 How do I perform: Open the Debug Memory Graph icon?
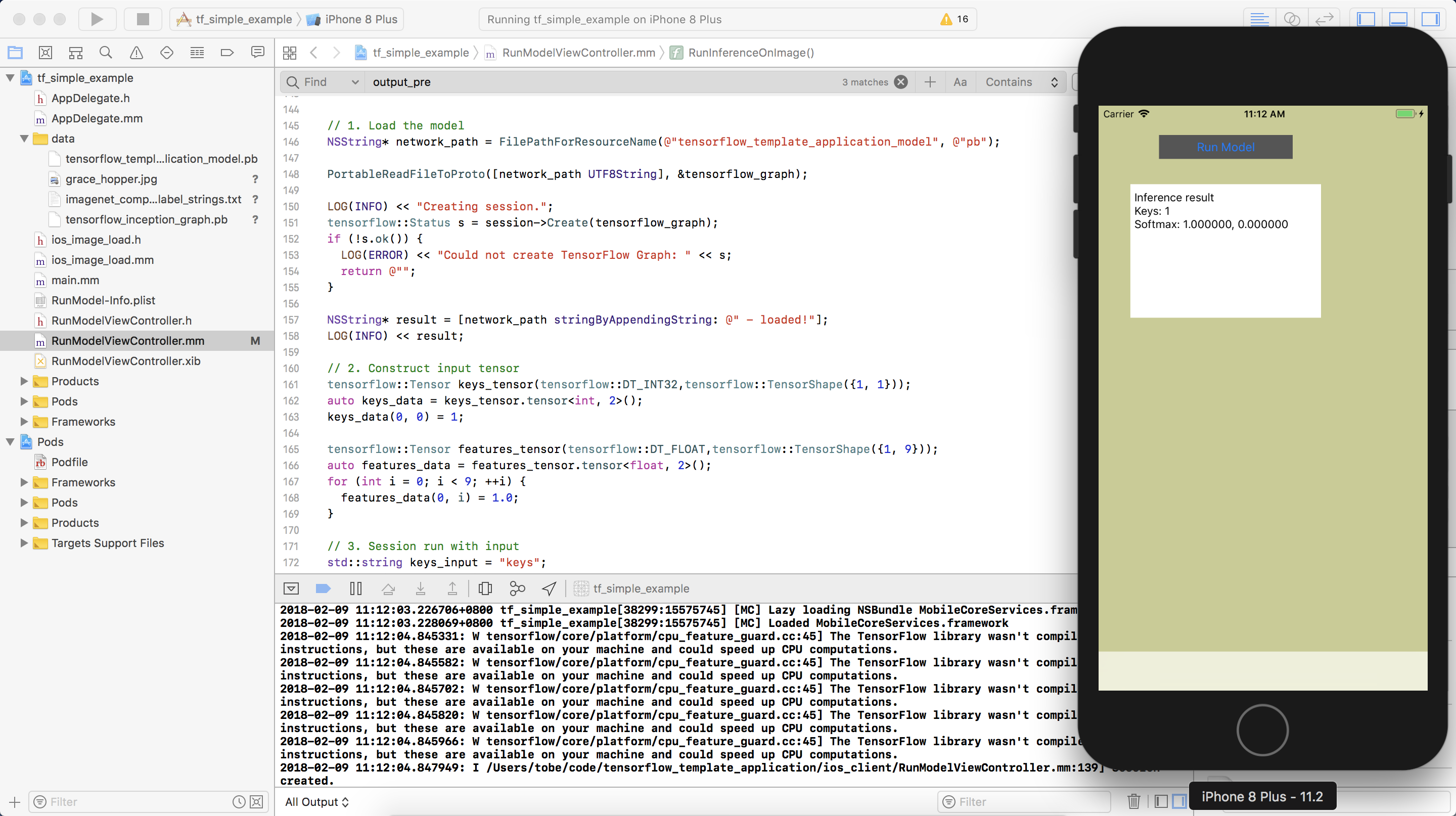(517, 589)
